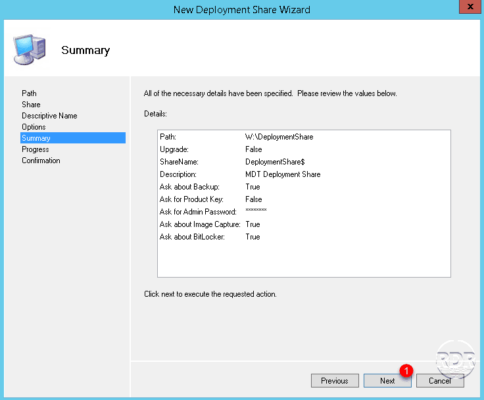Select the Options wizard step

(34, 127)
